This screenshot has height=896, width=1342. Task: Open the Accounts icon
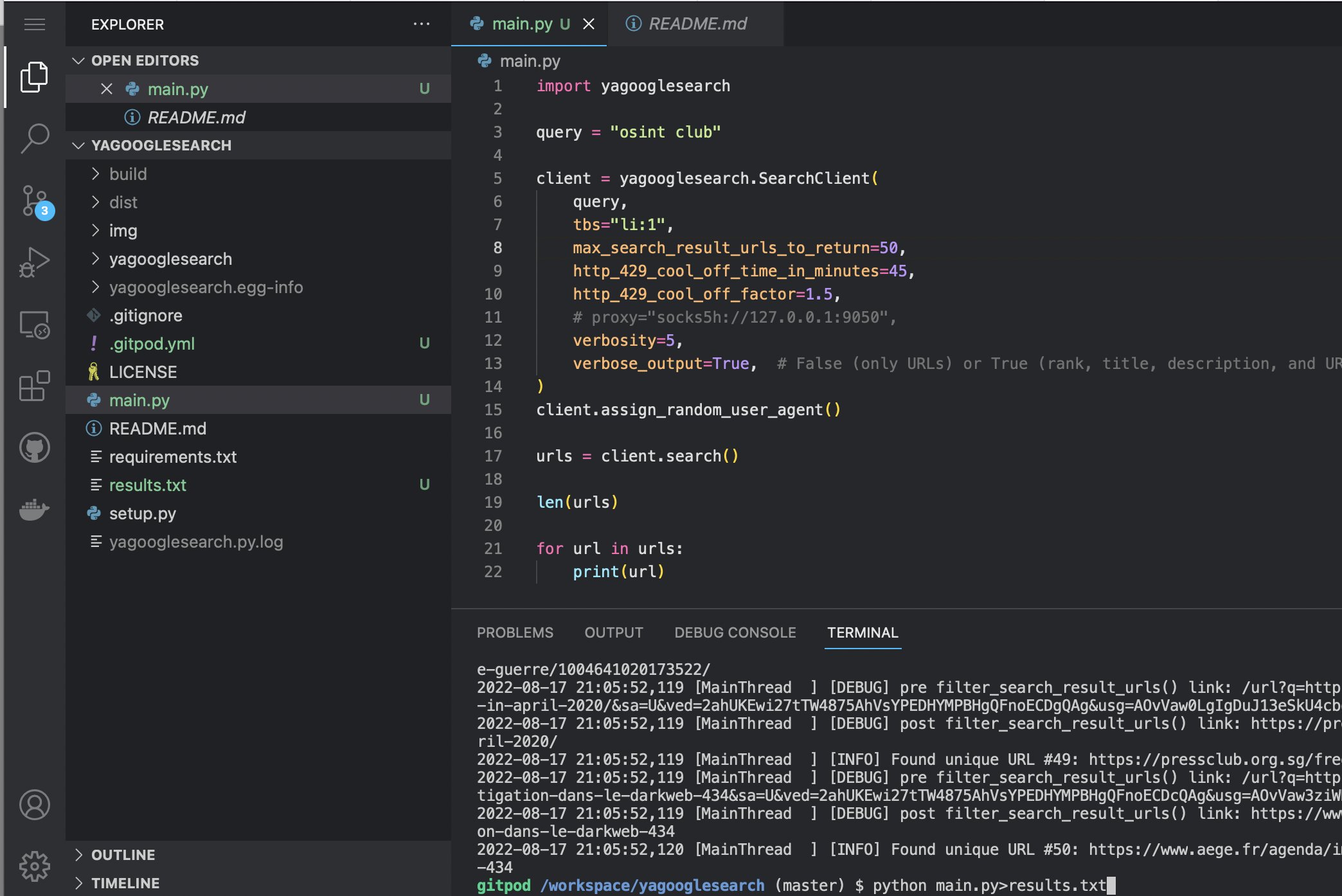pos(35,805)
